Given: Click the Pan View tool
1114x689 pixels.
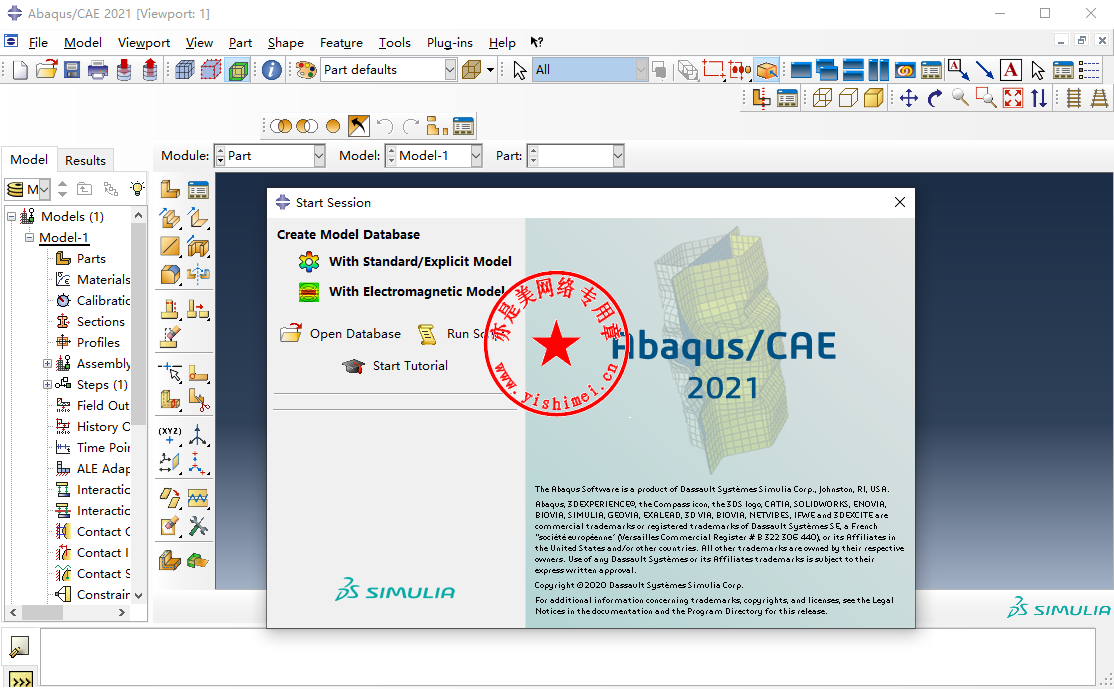Looking at the screenshot, I should 909,98.
